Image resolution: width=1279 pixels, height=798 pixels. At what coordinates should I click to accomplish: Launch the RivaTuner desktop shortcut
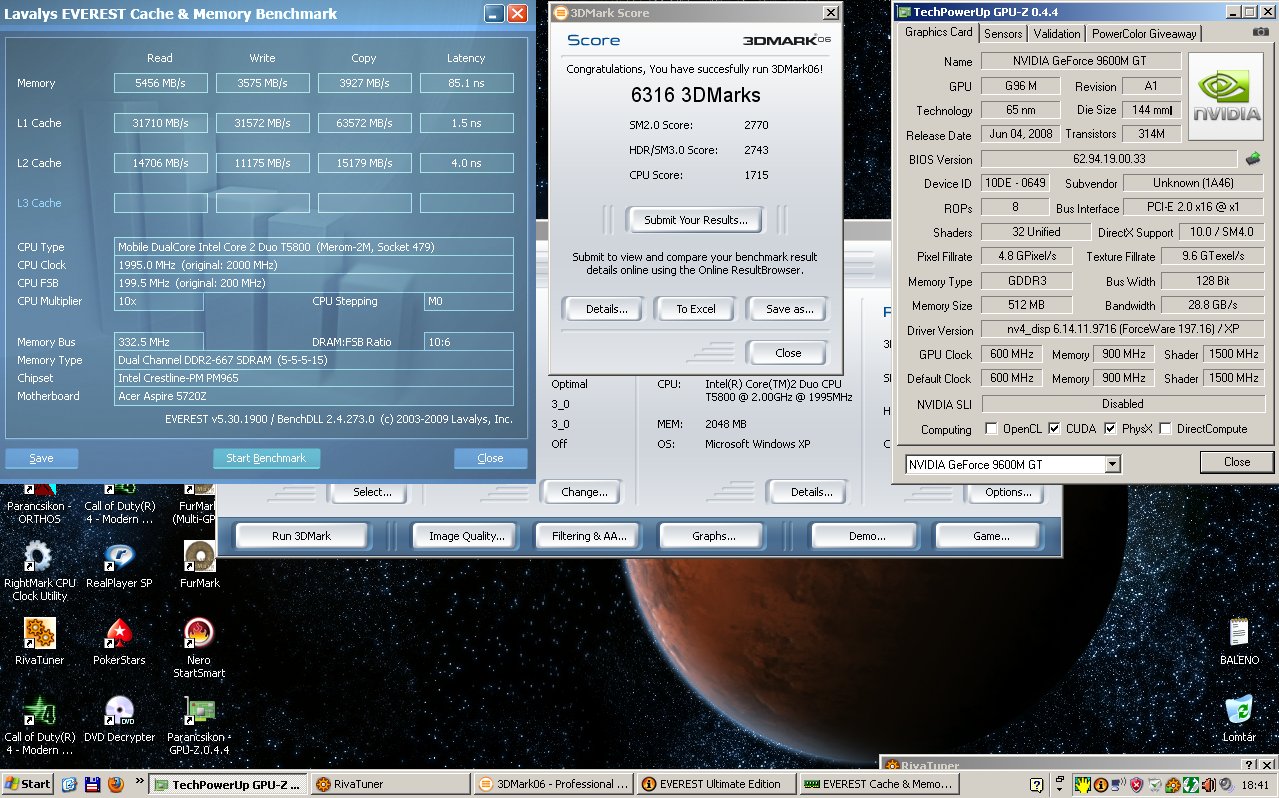[39, 642]
